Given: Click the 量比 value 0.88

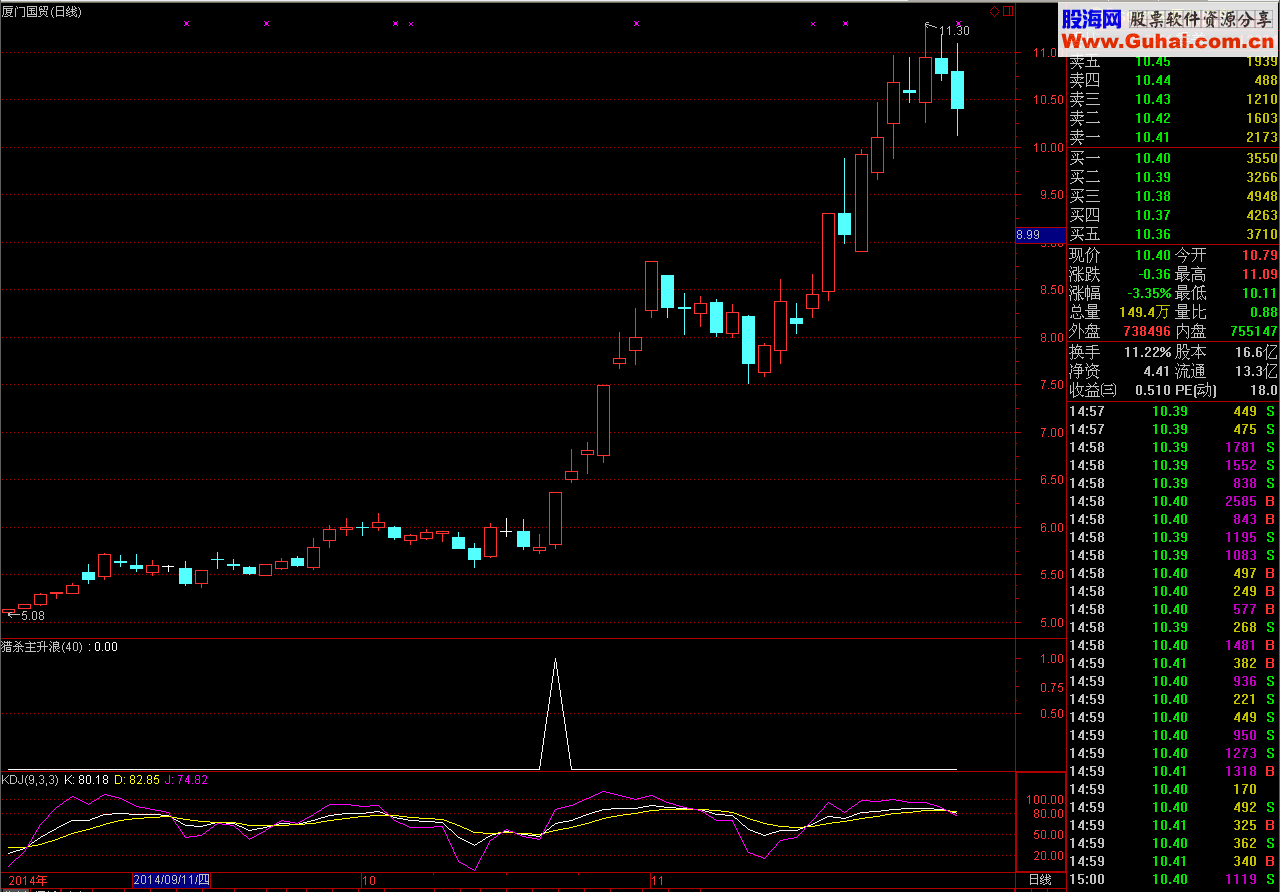Looking at the screenshot, I should 1264,312.
